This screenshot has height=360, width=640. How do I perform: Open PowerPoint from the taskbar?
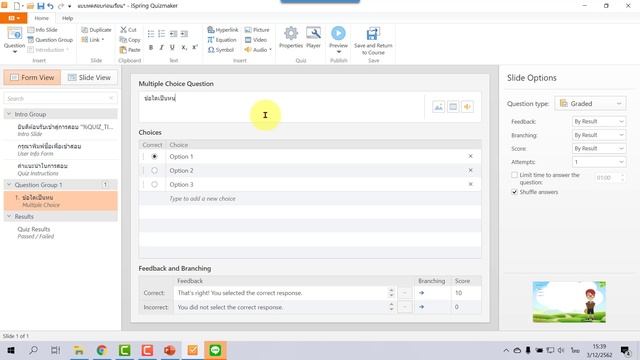tap(169, 350)
